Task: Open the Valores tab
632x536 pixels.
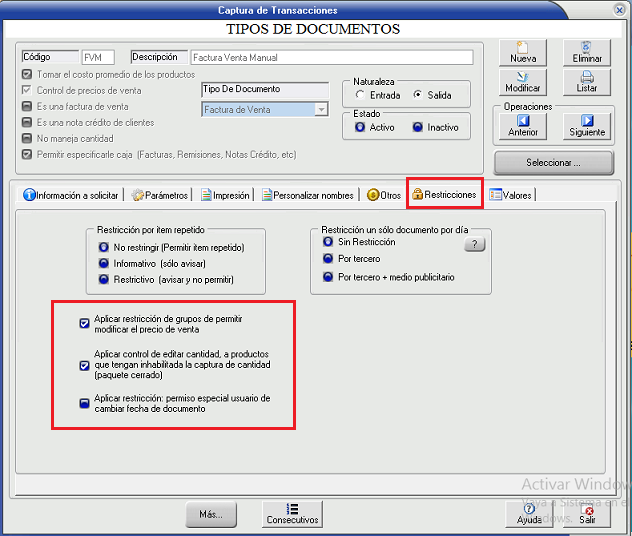Action: pyautogui.click(x=511, y=195)
